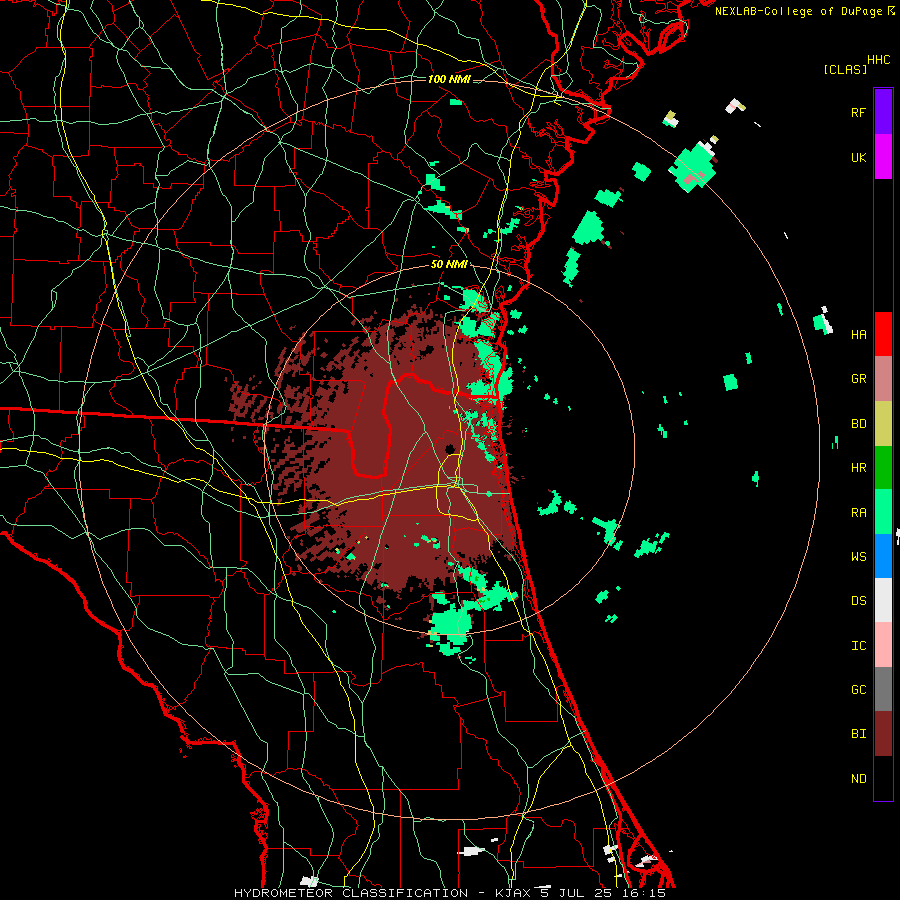Click the UK legend label
This screenshot has height=900, width=900.
(x=858, y=157)
